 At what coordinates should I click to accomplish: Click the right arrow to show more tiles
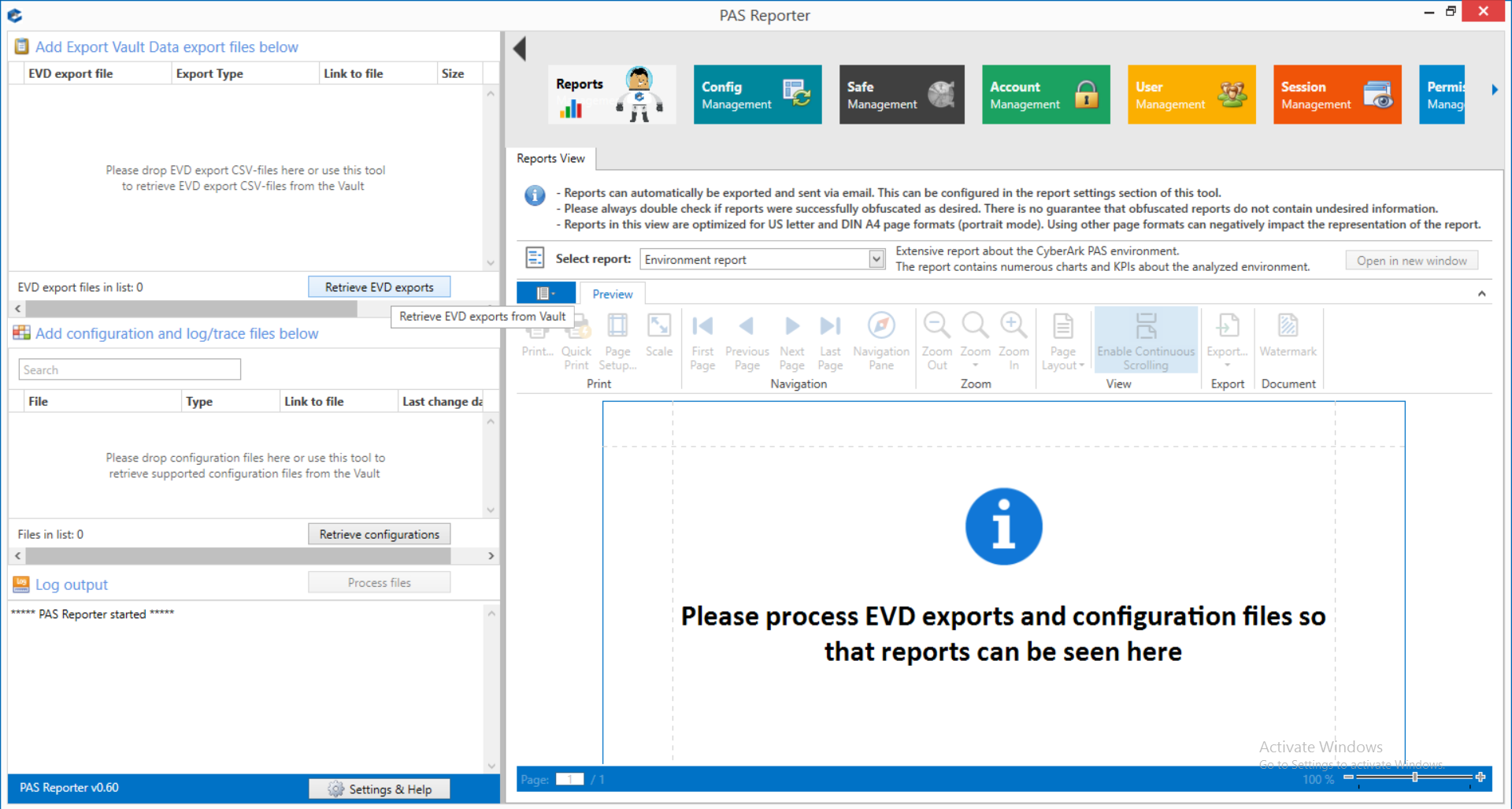pyautogui.click(x=1495, y=90)
